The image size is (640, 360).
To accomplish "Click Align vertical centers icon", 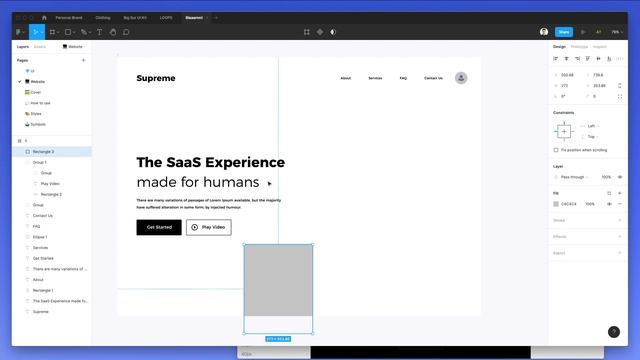I will pyautogui.click(x=598, y=59).
